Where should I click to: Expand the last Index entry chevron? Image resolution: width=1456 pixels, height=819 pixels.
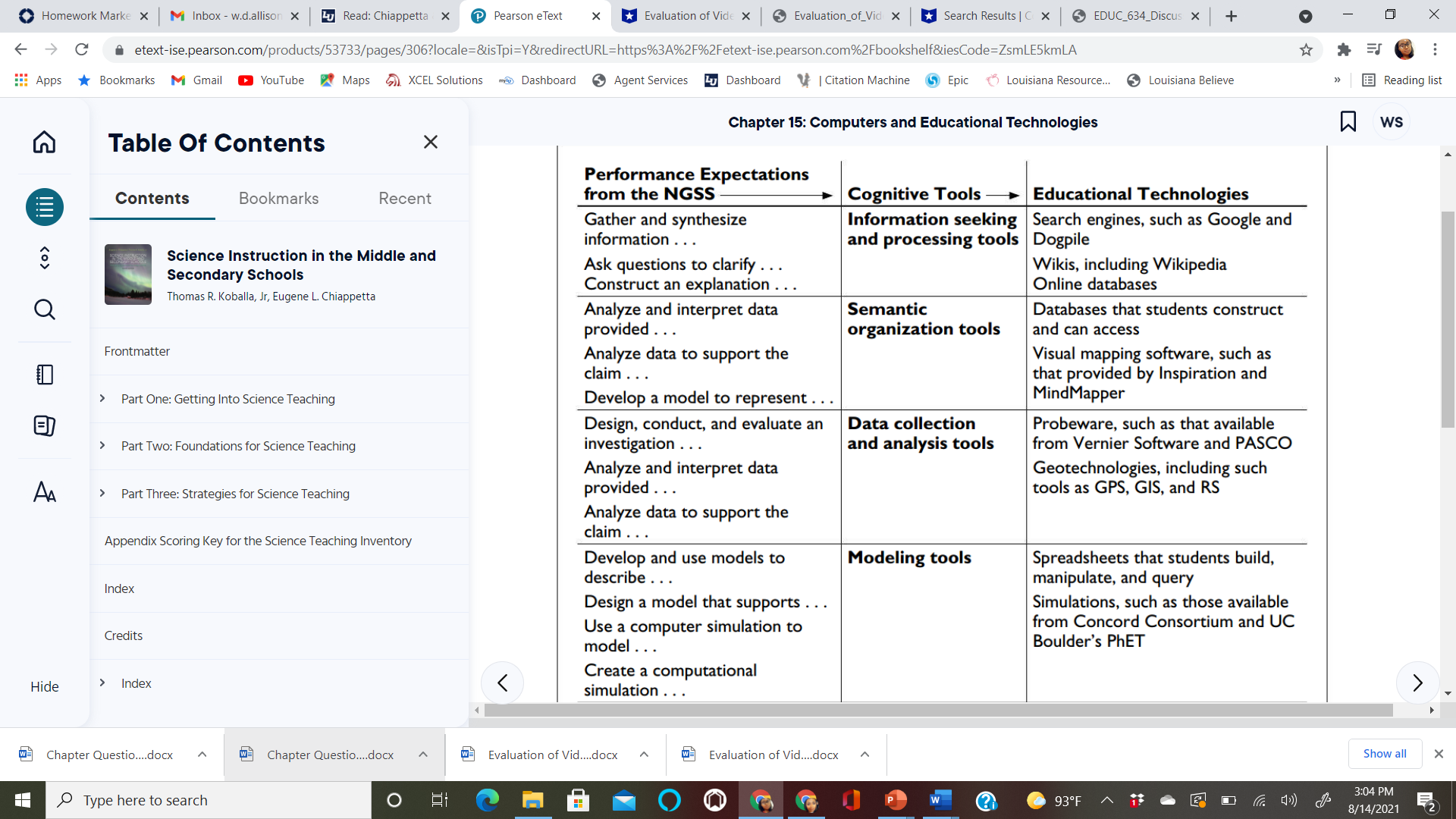pos(102,682)
